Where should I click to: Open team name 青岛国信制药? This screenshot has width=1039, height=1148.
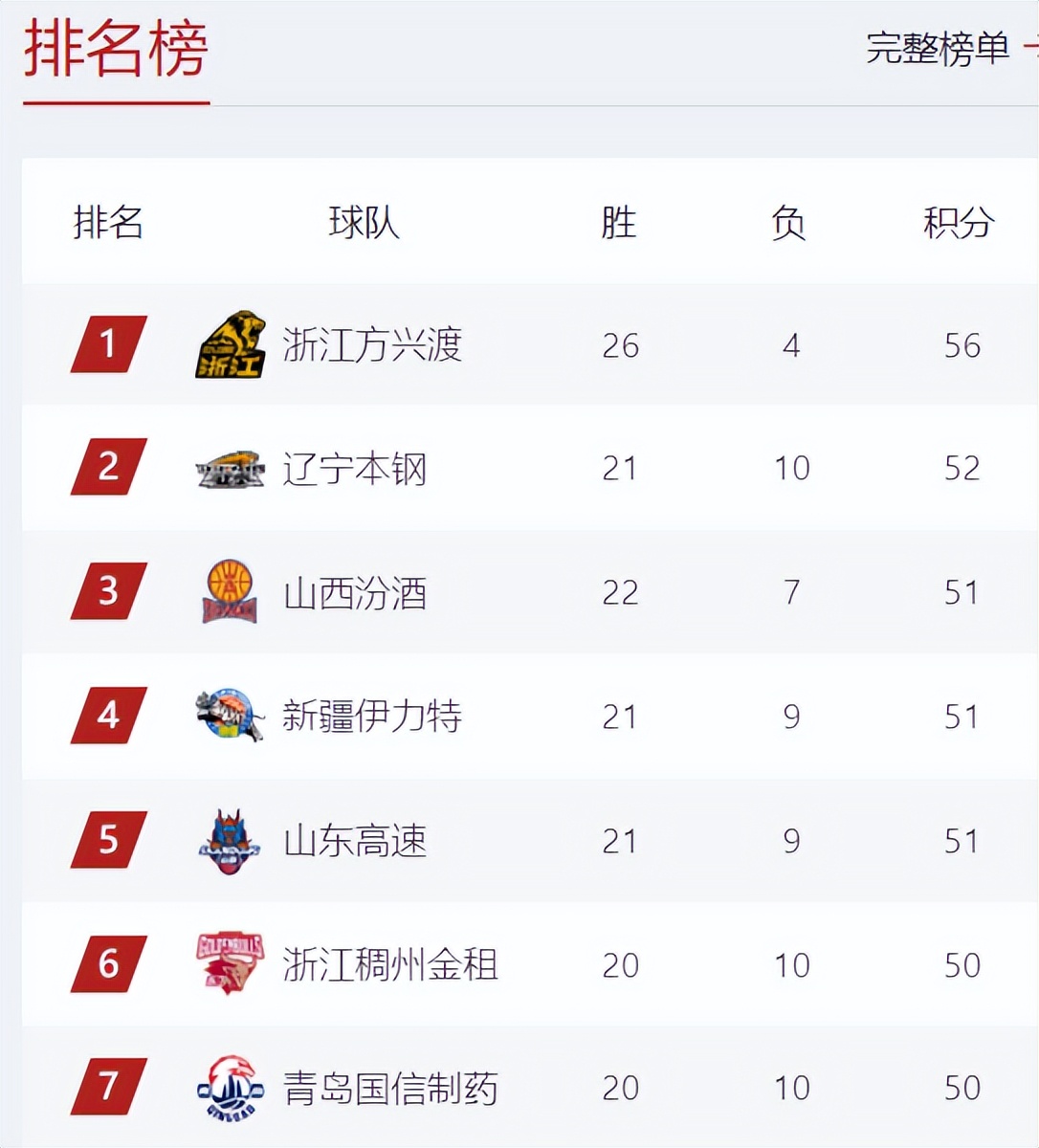(x=390, y=1088)
